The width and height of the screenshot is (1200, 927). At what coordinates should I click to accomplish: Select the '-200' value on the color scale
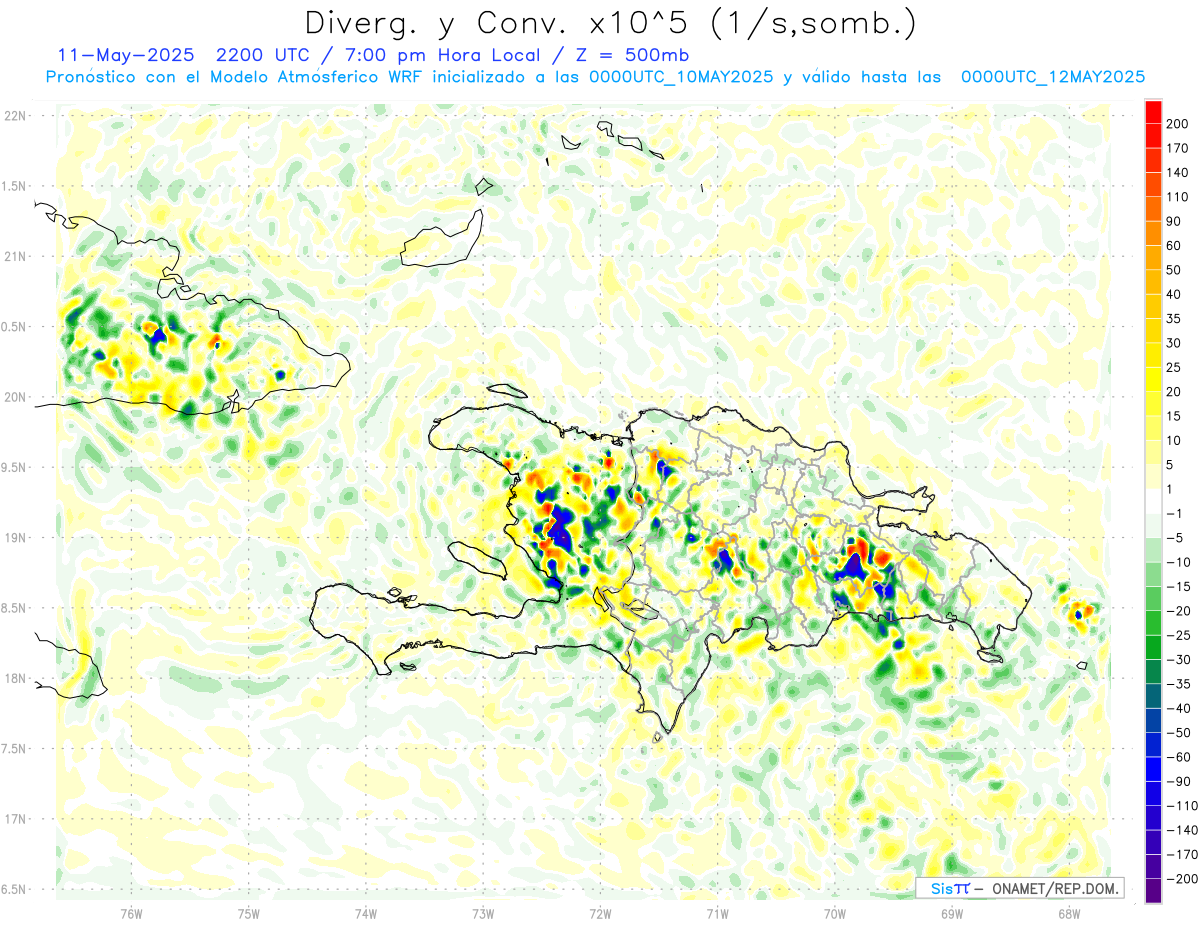(1181, 879)
